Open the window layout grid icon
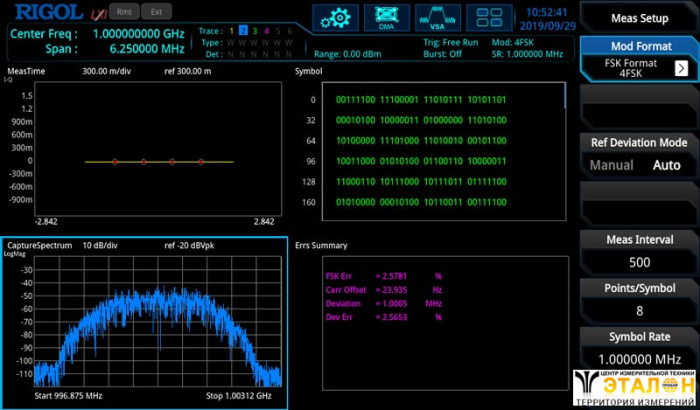Viewport: 700px width, 410px height. (x=489, y=17)
